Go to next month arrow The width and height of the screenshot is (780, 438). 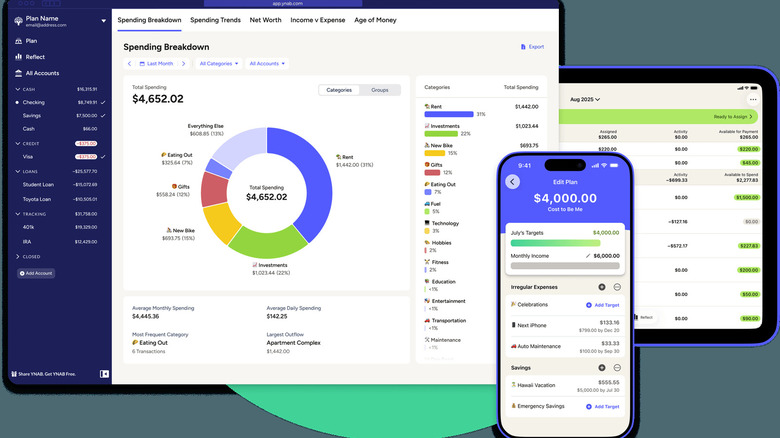pyautogui.click(x=184, y=64)
